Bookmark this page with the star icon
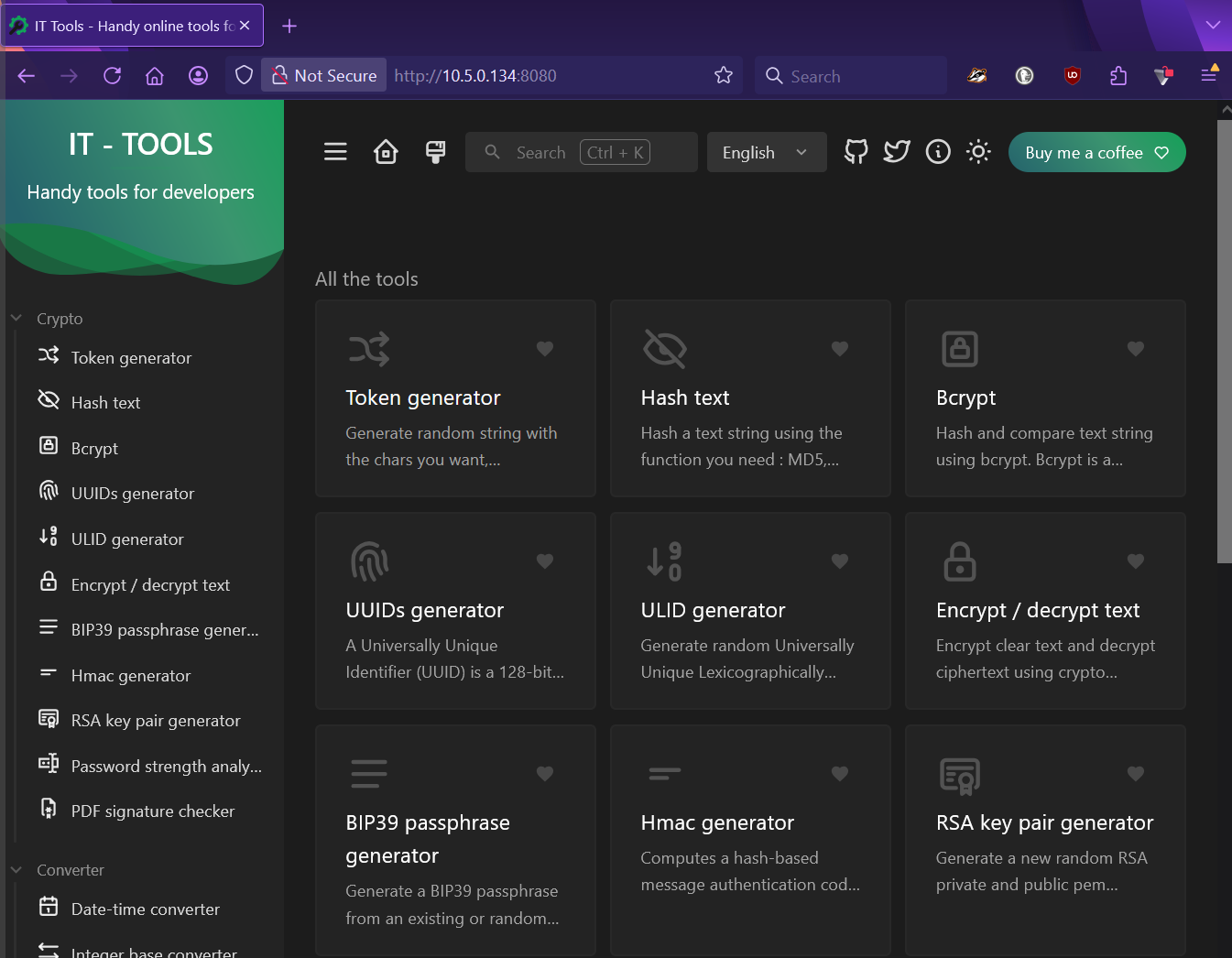The image size is (1232, 958). tap(724, 76)
